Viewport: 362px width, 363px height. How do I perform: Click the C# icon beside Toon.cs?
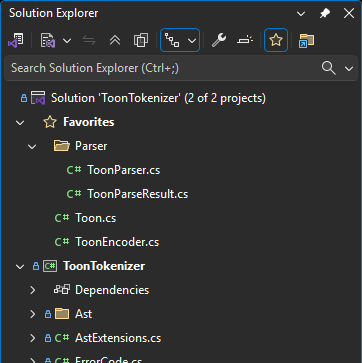point(62,218)
